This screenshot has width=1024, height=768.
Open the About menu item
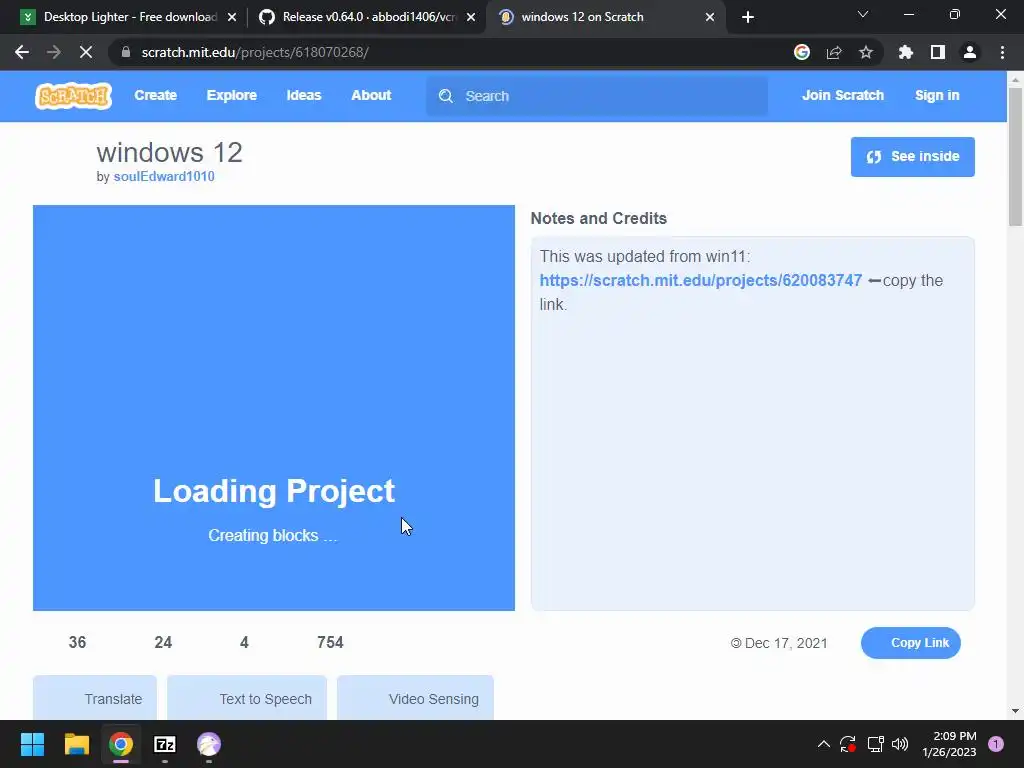[x=371, y=95]
